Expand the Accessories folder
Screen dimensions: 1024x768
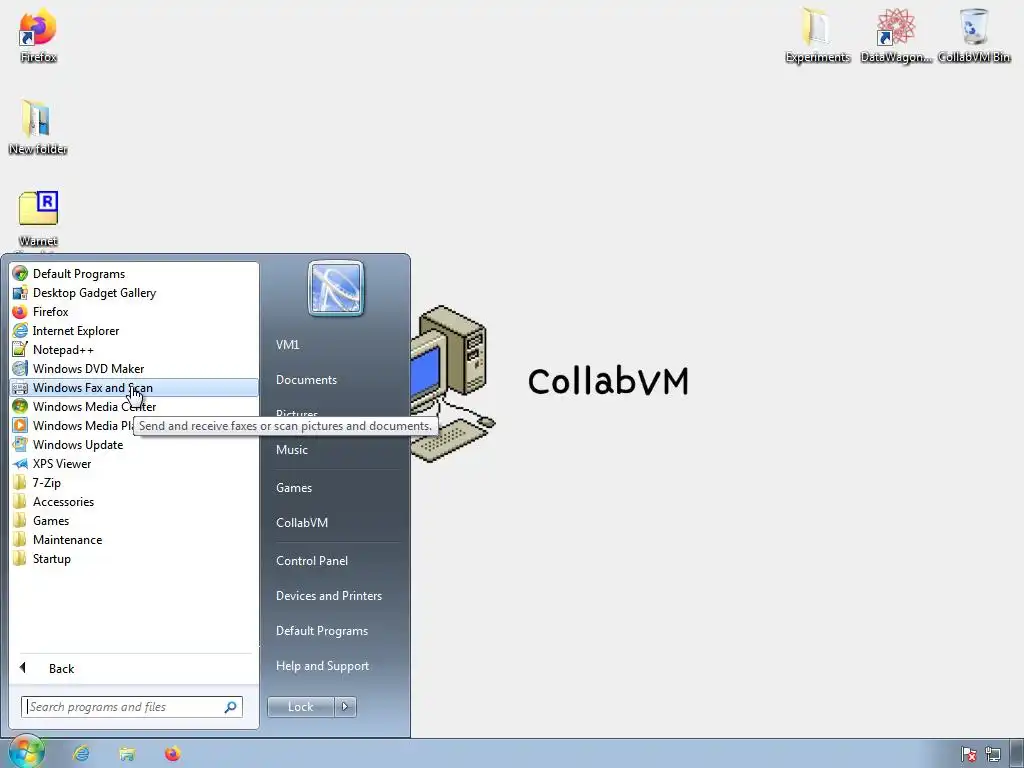(134, 502)
